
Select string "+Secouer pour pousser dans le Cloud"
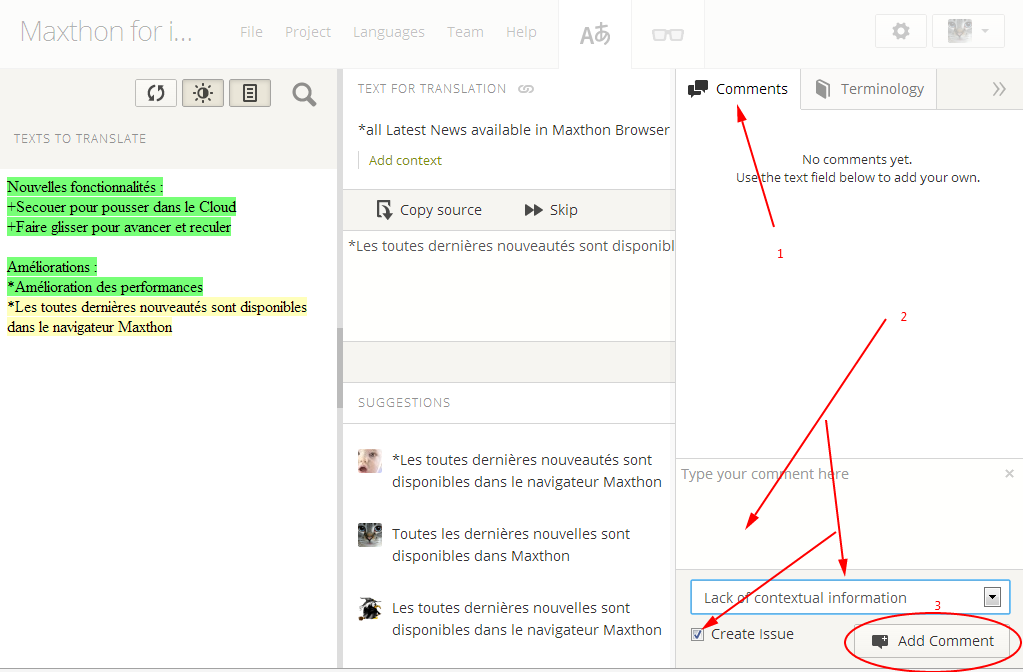(x=121, y=207)
